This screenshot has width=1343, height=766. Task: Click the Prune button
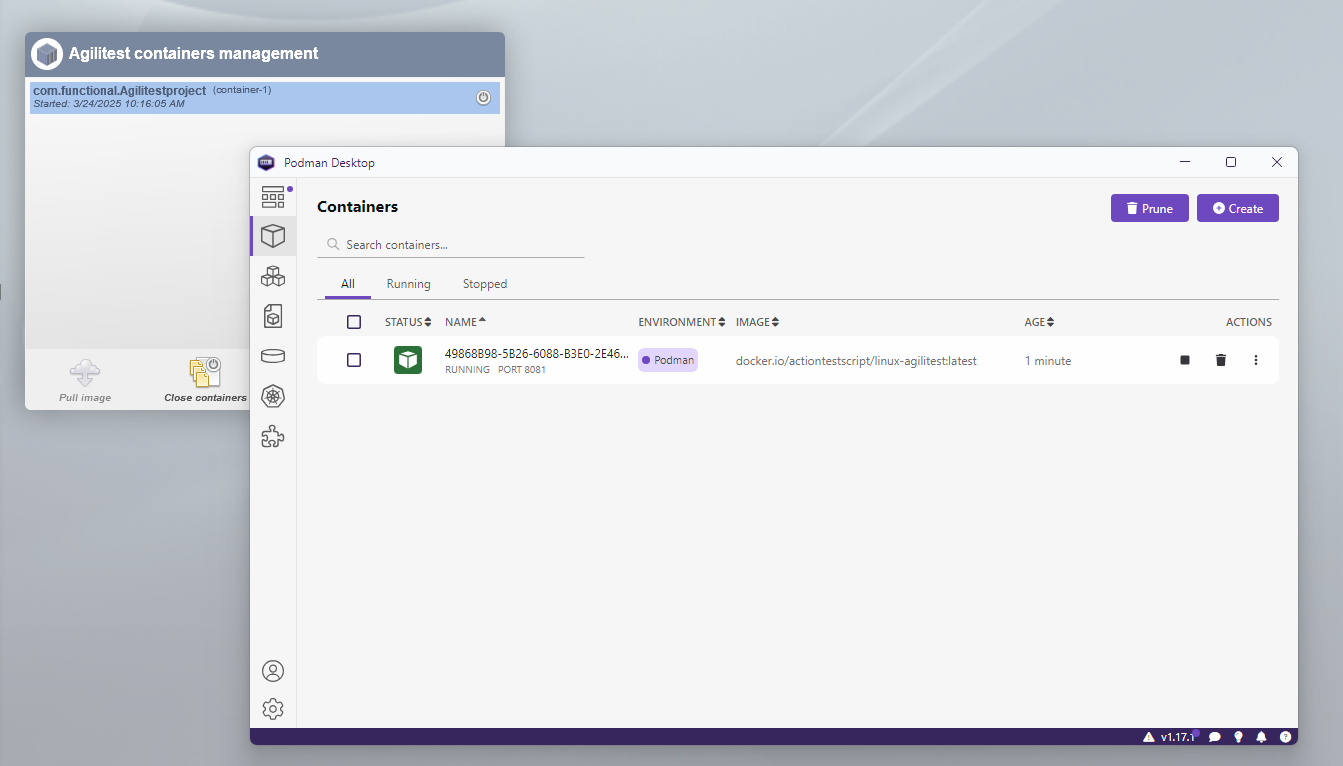coord(1150,208)
